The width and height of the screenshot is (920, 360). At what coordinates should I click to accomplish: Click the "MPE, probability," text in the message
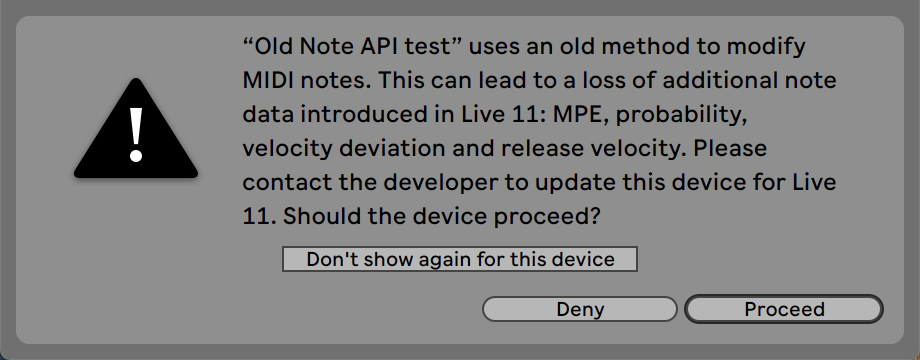point(650,114)
